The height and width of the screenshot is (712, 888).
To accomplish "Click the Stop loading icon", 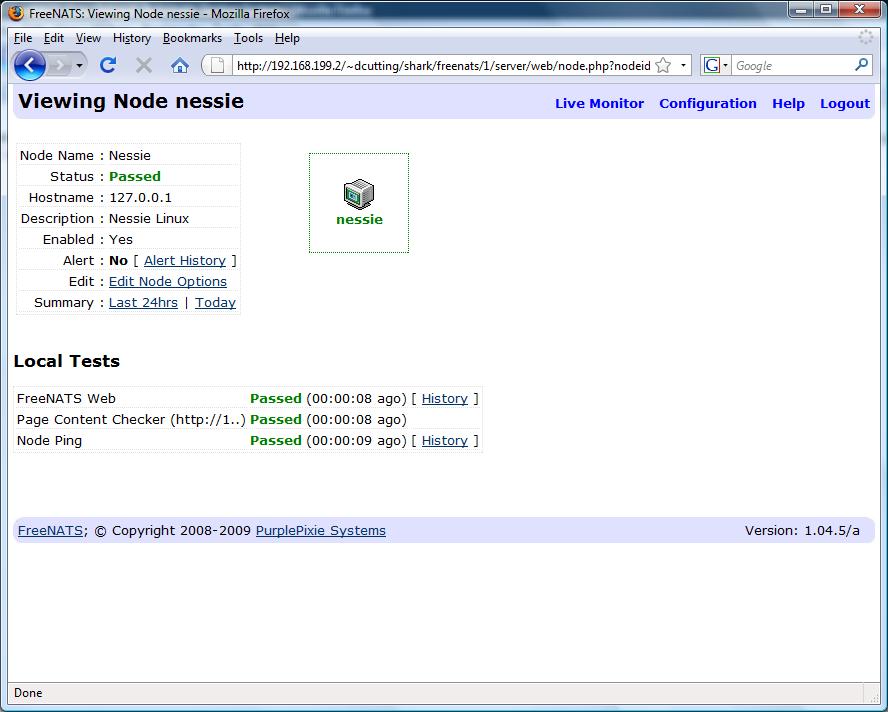I will pos(144,65).
